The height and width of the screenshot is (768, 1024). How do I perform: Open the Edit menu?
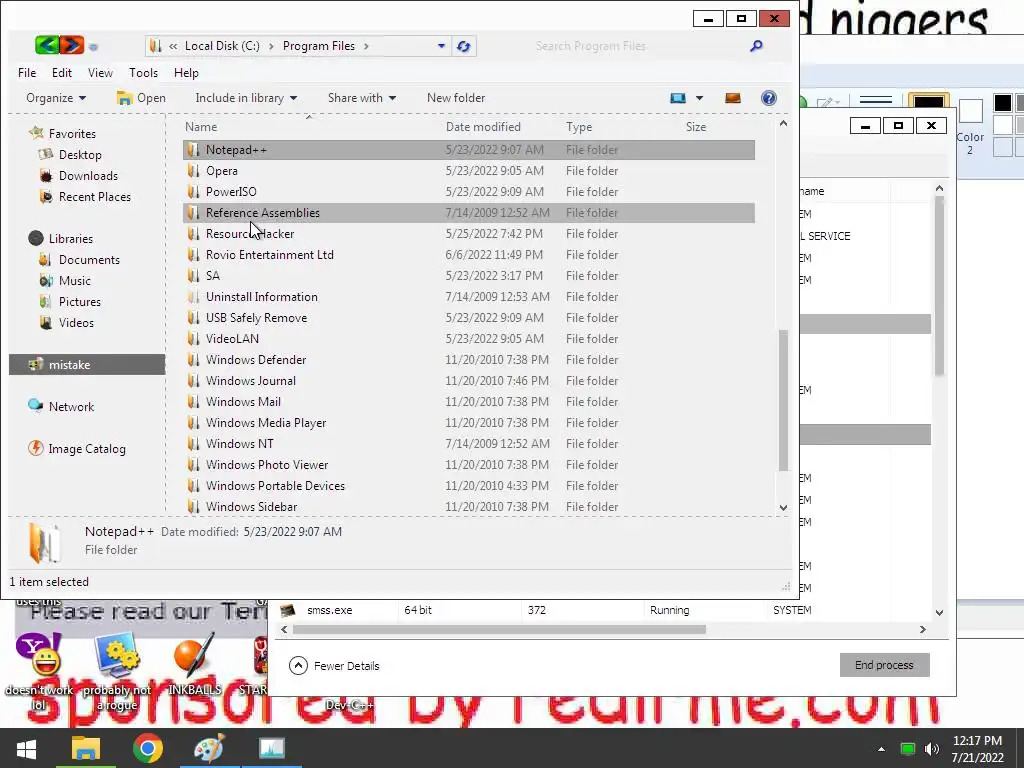point(62,72)
